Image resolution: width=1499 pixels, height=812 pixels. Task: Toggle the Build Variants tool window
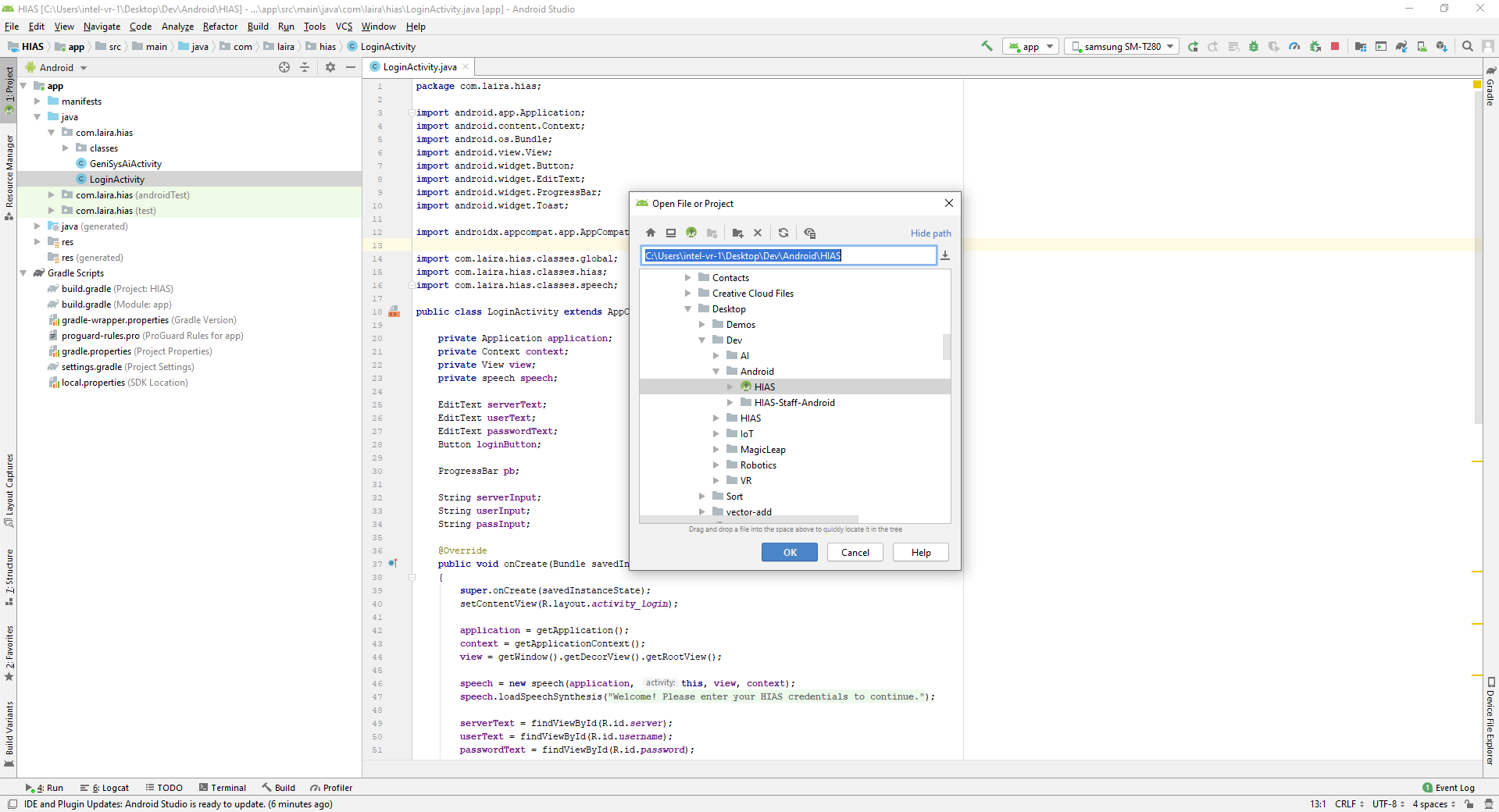[9, 734]
